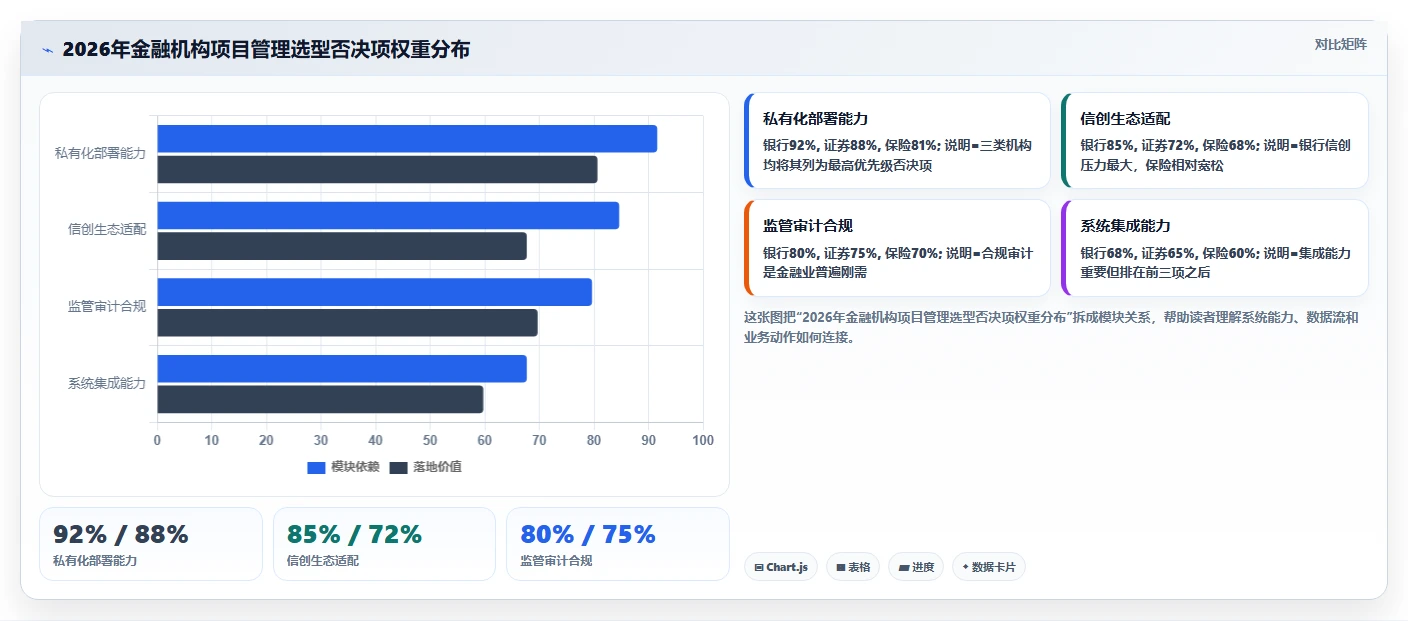Click the 落地价值 legend label text
Screen dimensions: 1408x621
tap(437, 467)
